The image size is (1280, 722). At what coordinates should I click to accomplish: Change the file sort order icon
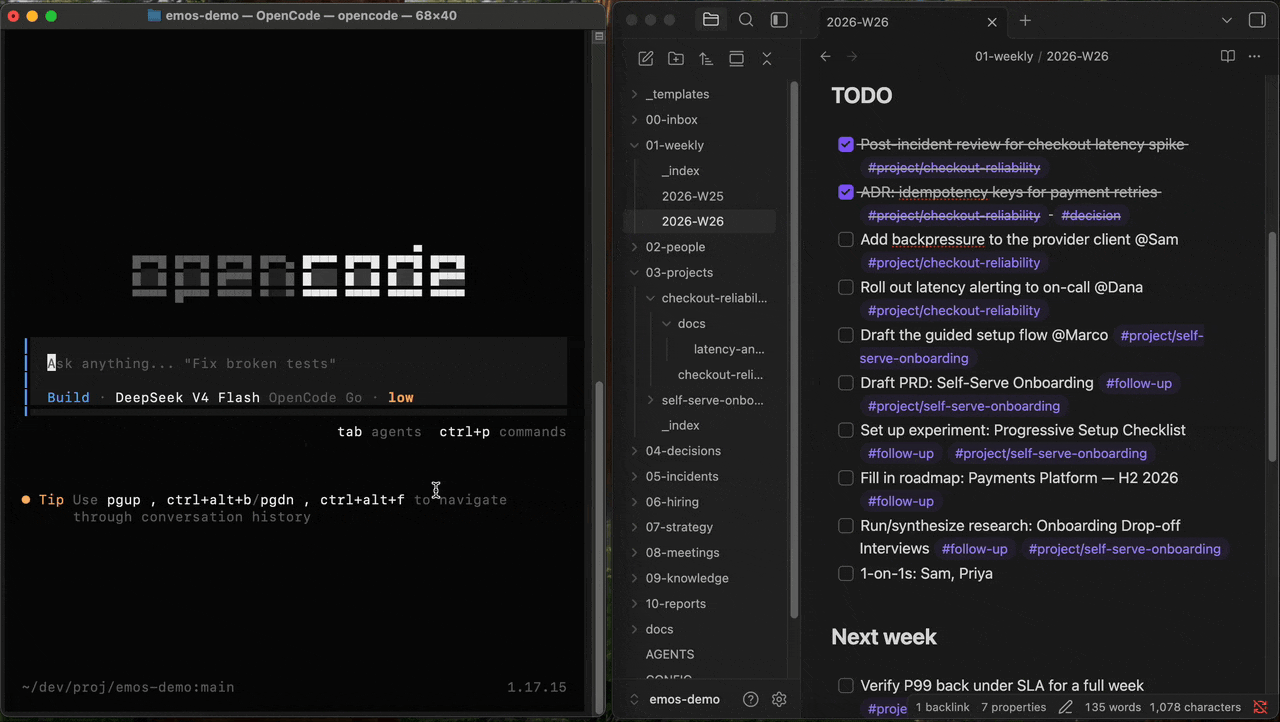point(706,59)
